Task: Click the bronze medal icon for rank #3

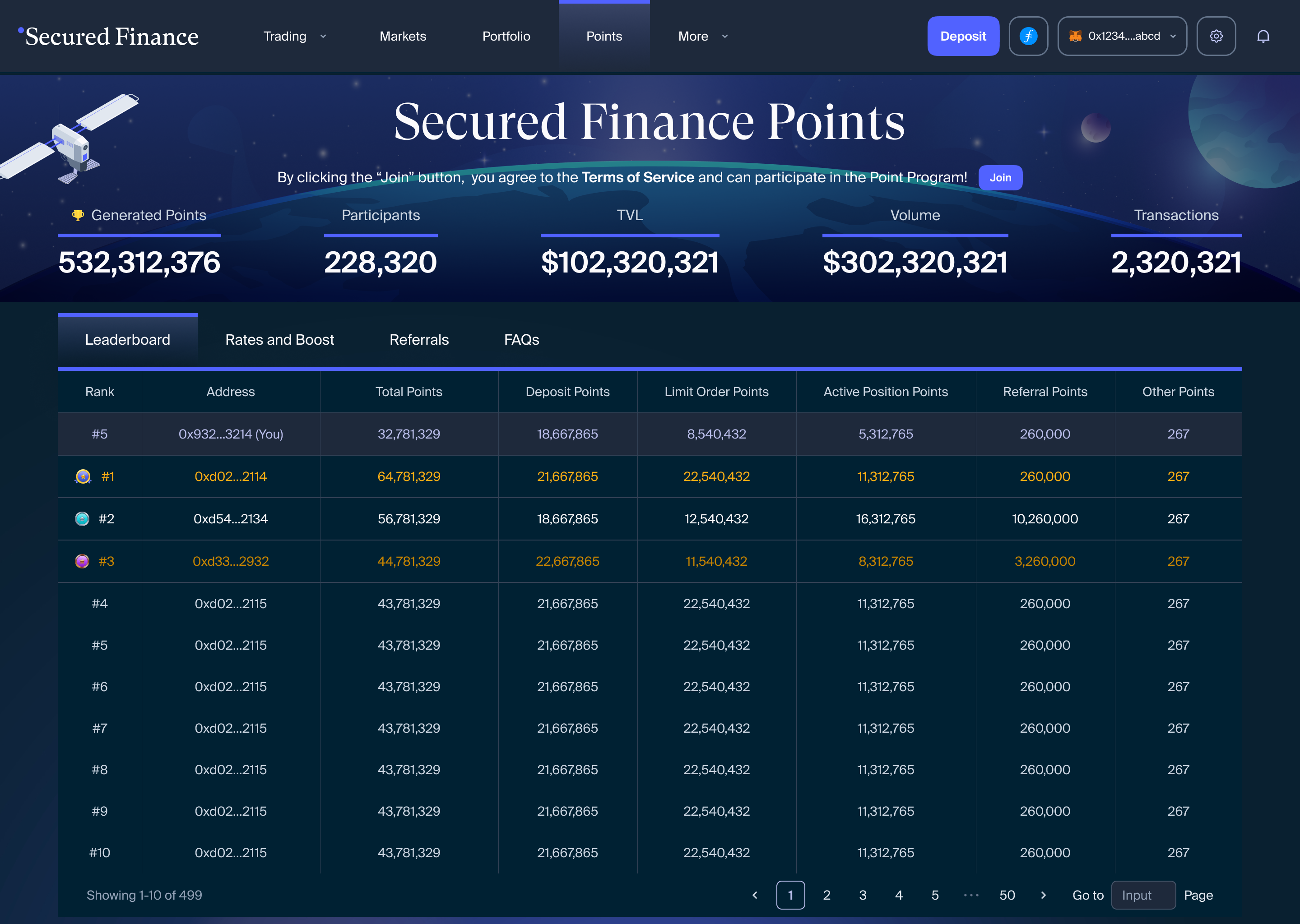Action: [82, 561]
